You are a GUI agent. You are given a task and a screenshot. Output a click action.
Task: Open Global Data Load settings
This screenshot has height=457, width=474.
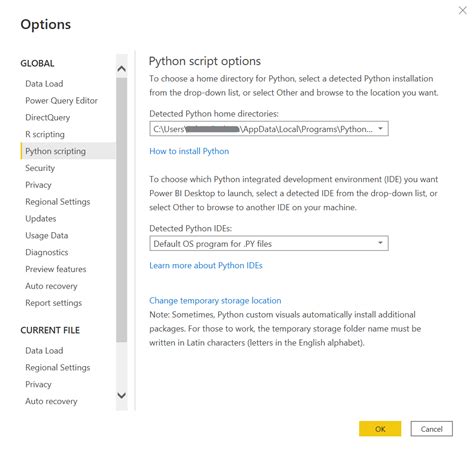[x=44, y=84]
